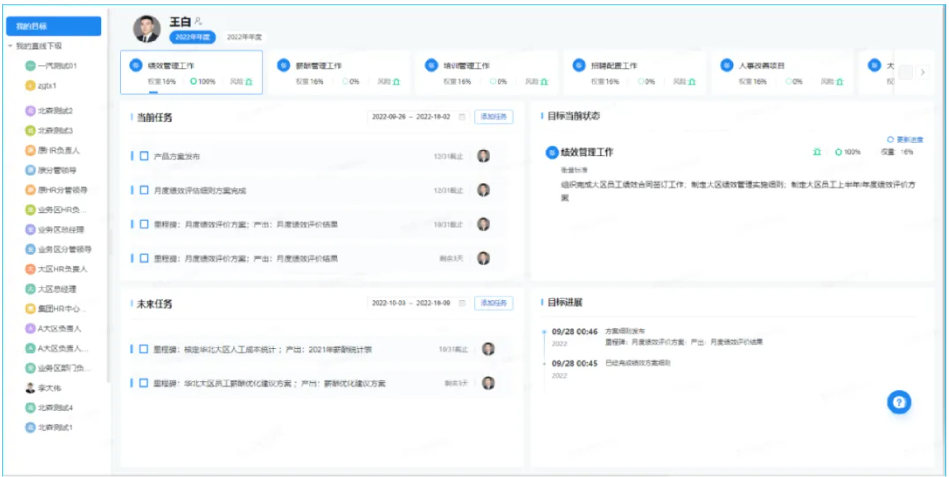Open 2022-10-03 date range picker
Viewport: 949px width, 477px height.
coord(418,303)
